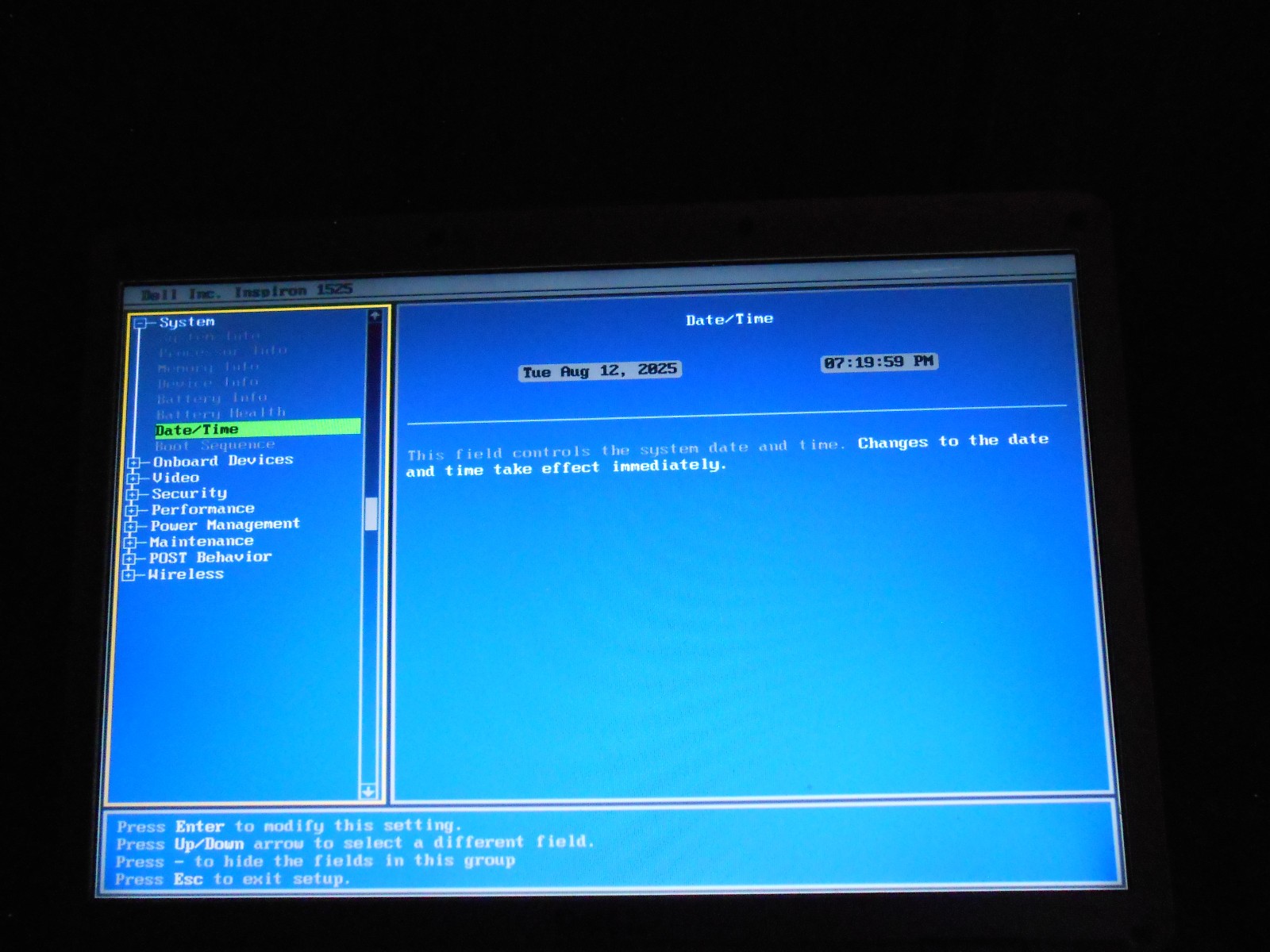Select the Video category label

(x=175, y=478)
